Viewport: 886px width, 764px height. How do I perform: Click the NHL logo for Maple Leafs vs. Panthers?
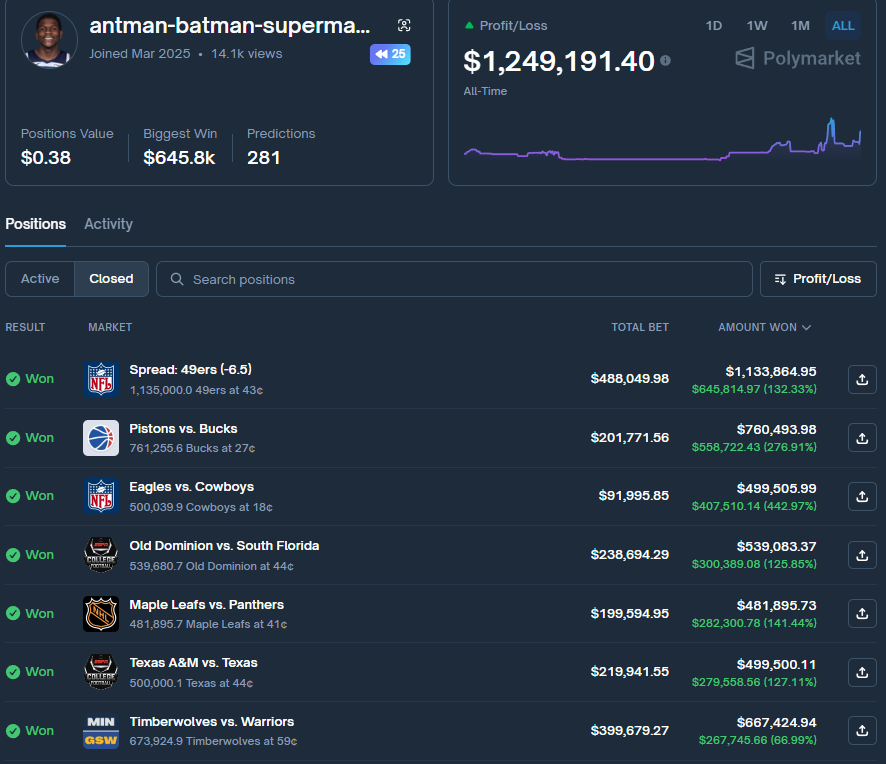point(101,614)
